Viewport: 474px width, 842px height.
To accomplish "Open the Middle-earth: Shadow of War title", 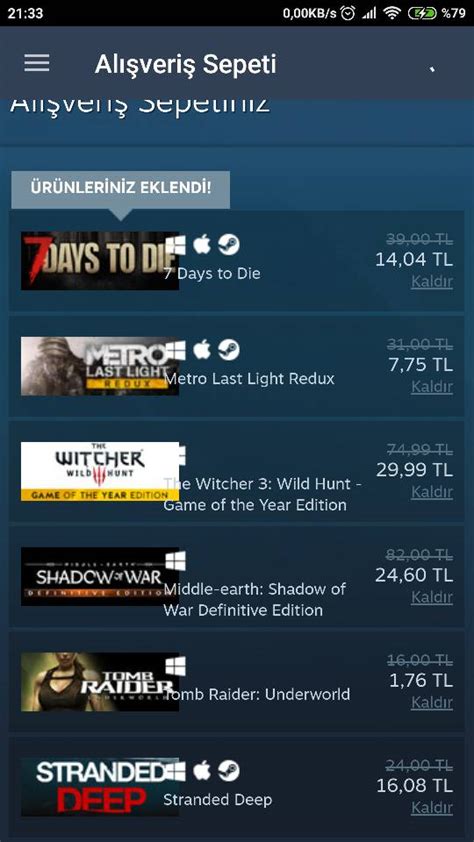I will (x=254, y=600).
